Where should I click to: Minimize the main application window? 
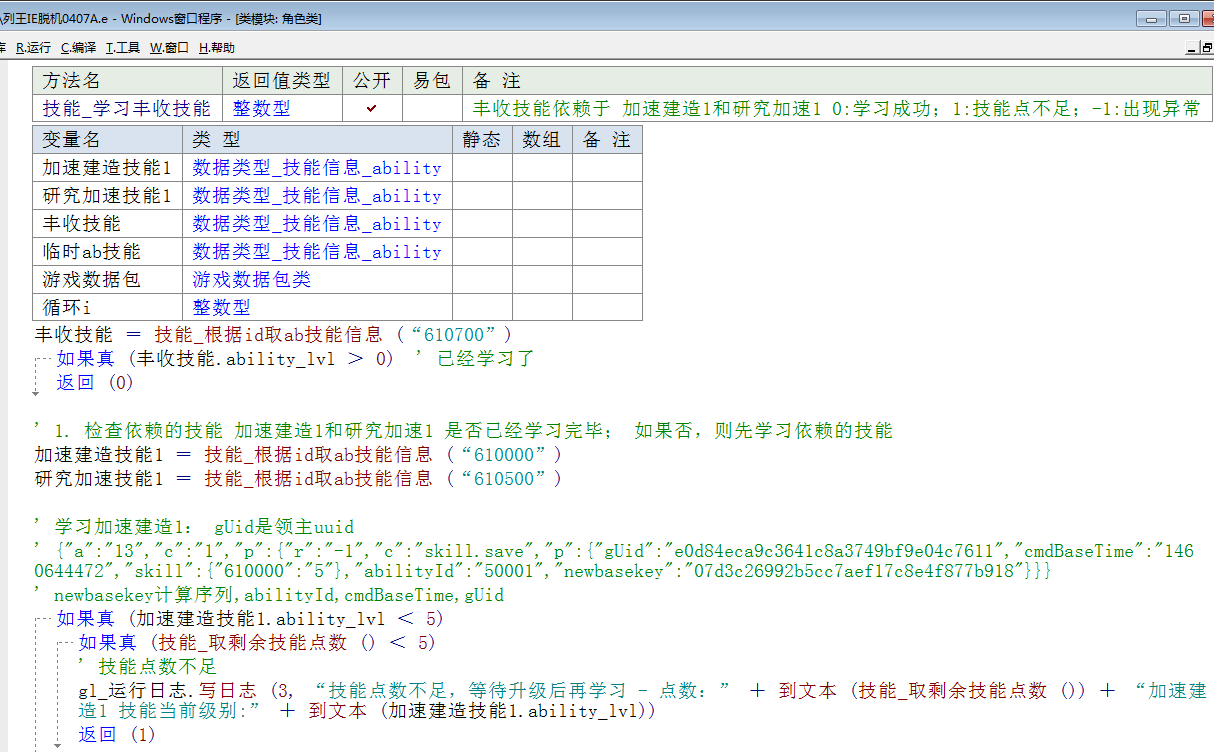1151,18
